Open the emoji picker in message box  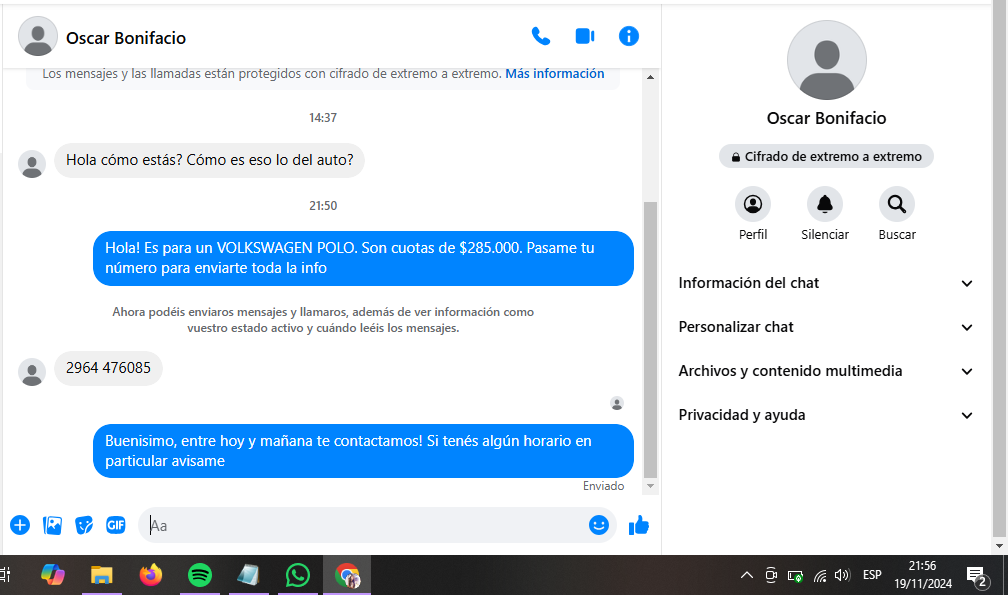point(599,525)
